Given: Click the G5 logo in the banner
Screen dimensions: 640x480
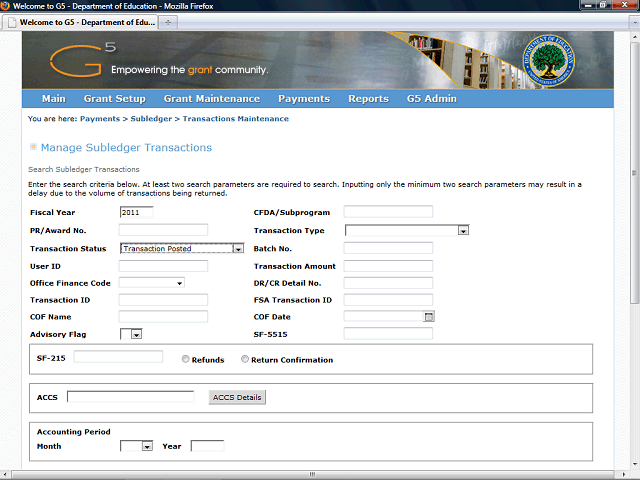Looking at the screenshot, I should click(83, 60).
